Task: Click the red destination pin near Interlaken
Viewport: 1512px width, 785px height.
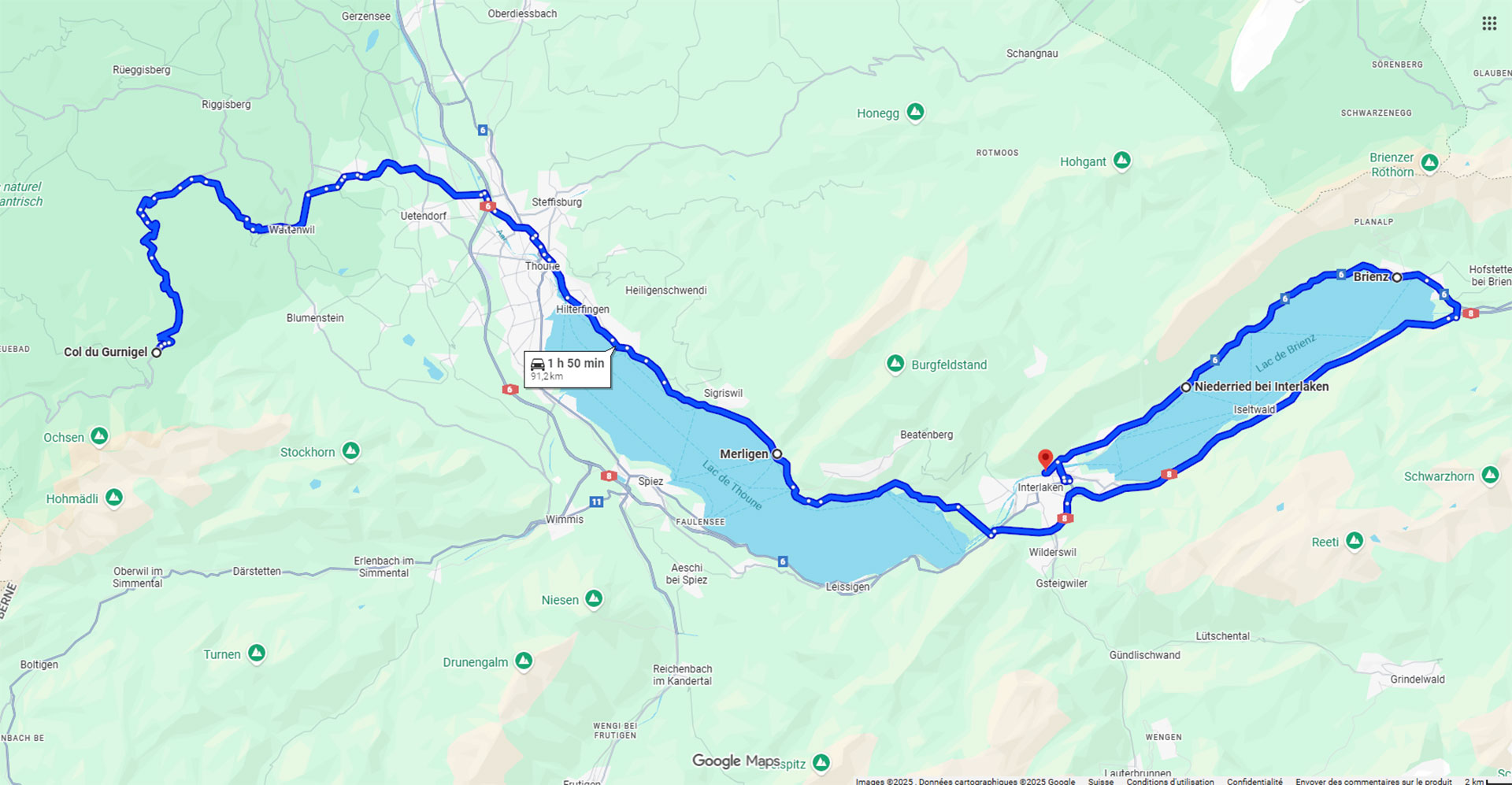Action: (x=1045, y=459)
